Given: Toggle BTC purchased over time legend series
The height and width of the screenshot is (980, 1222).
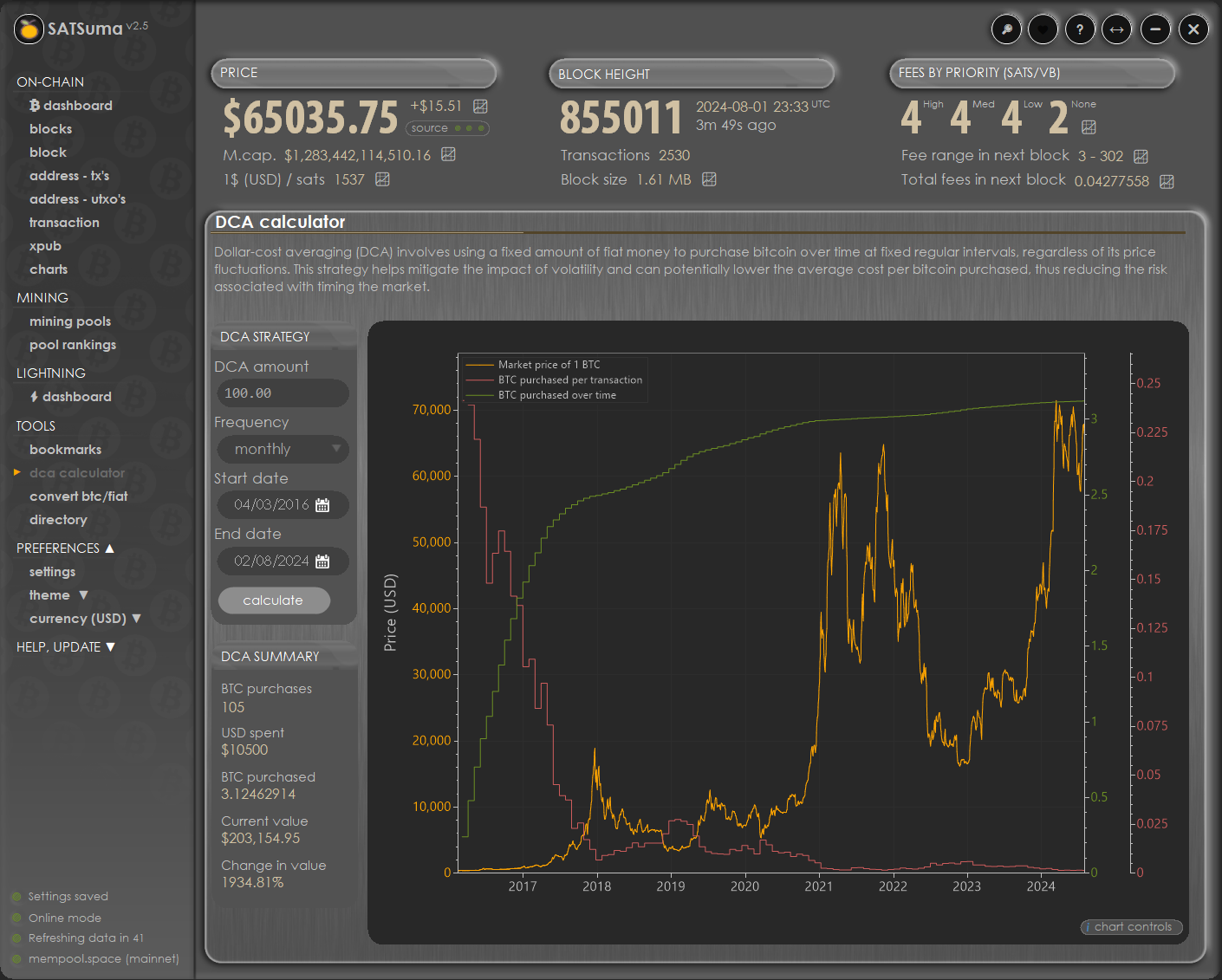Looking at the screenshot, I should tap(556, 395).
